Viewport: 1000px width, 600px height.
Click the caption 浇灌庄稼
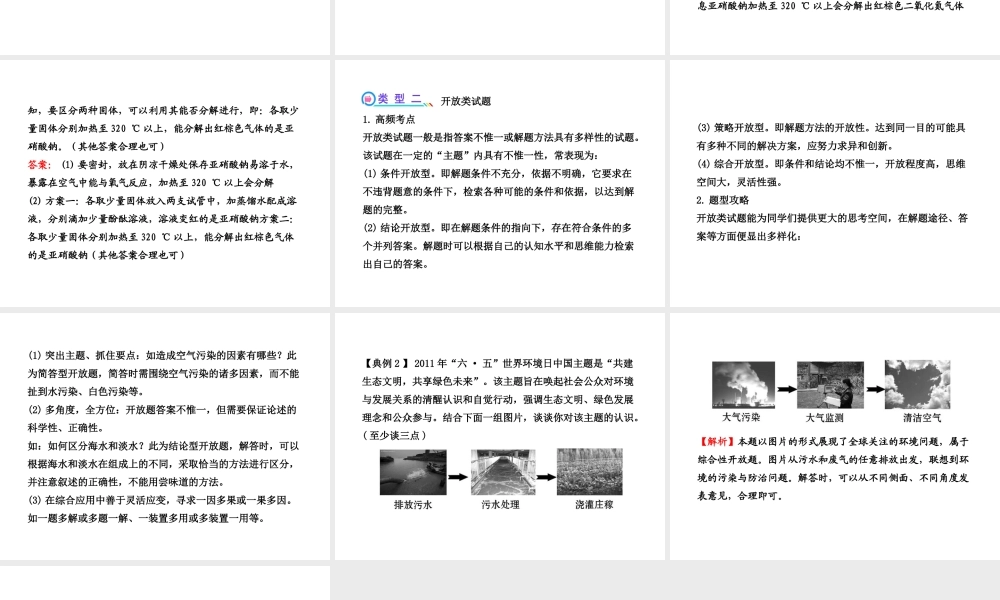594,504
